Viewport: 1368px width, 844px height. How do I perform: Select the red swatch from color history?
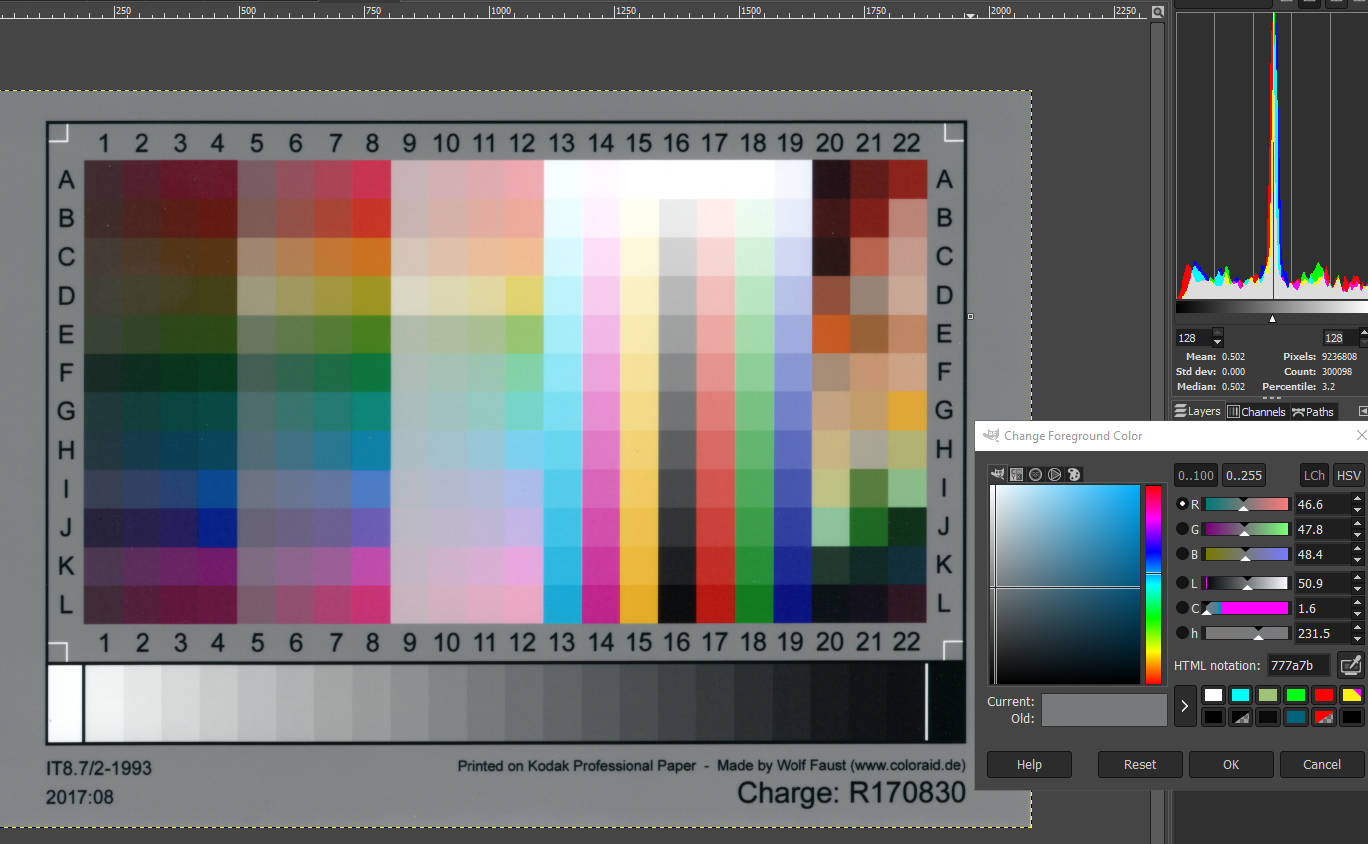tap(1321, 694)
